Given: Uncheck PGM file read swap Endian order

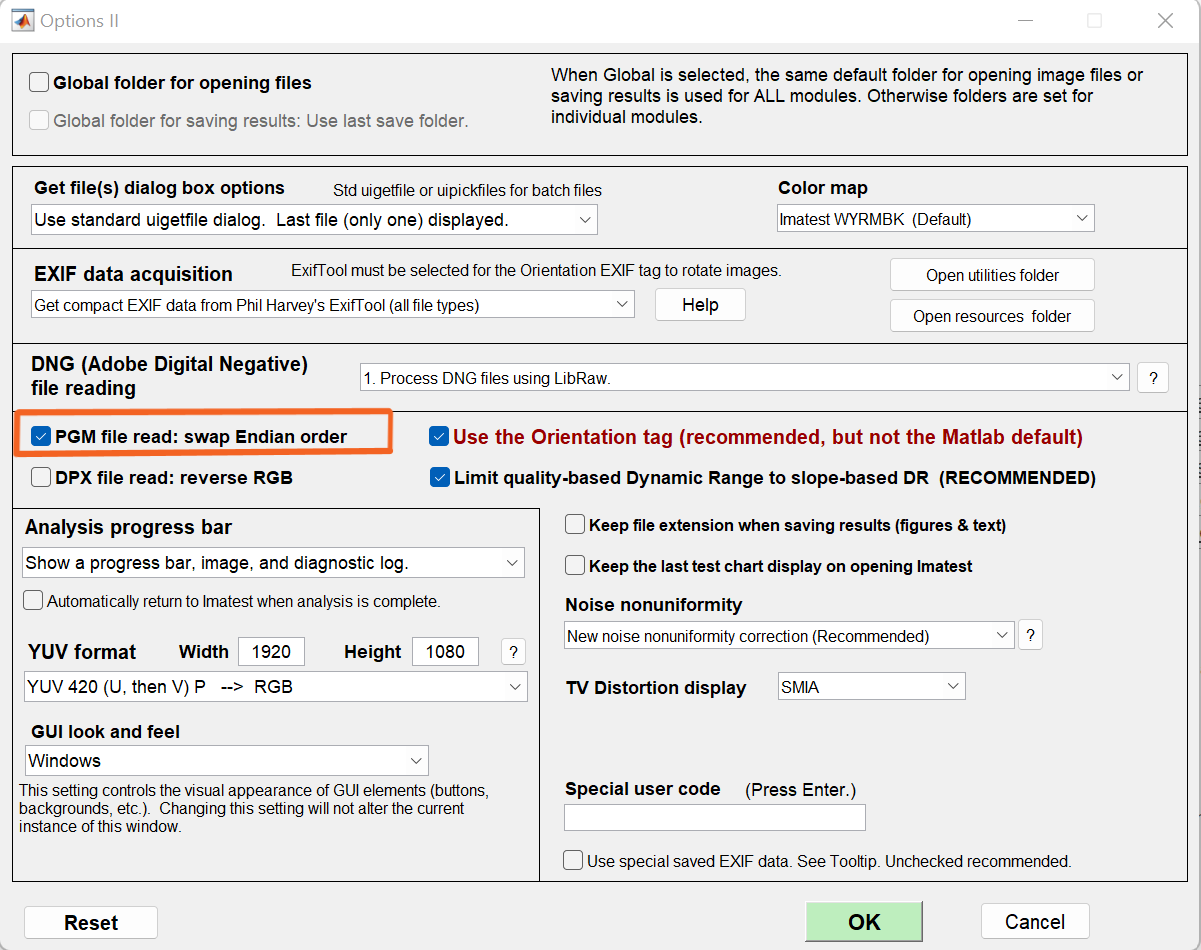Looking at the screenshot, I should [41, 436].
